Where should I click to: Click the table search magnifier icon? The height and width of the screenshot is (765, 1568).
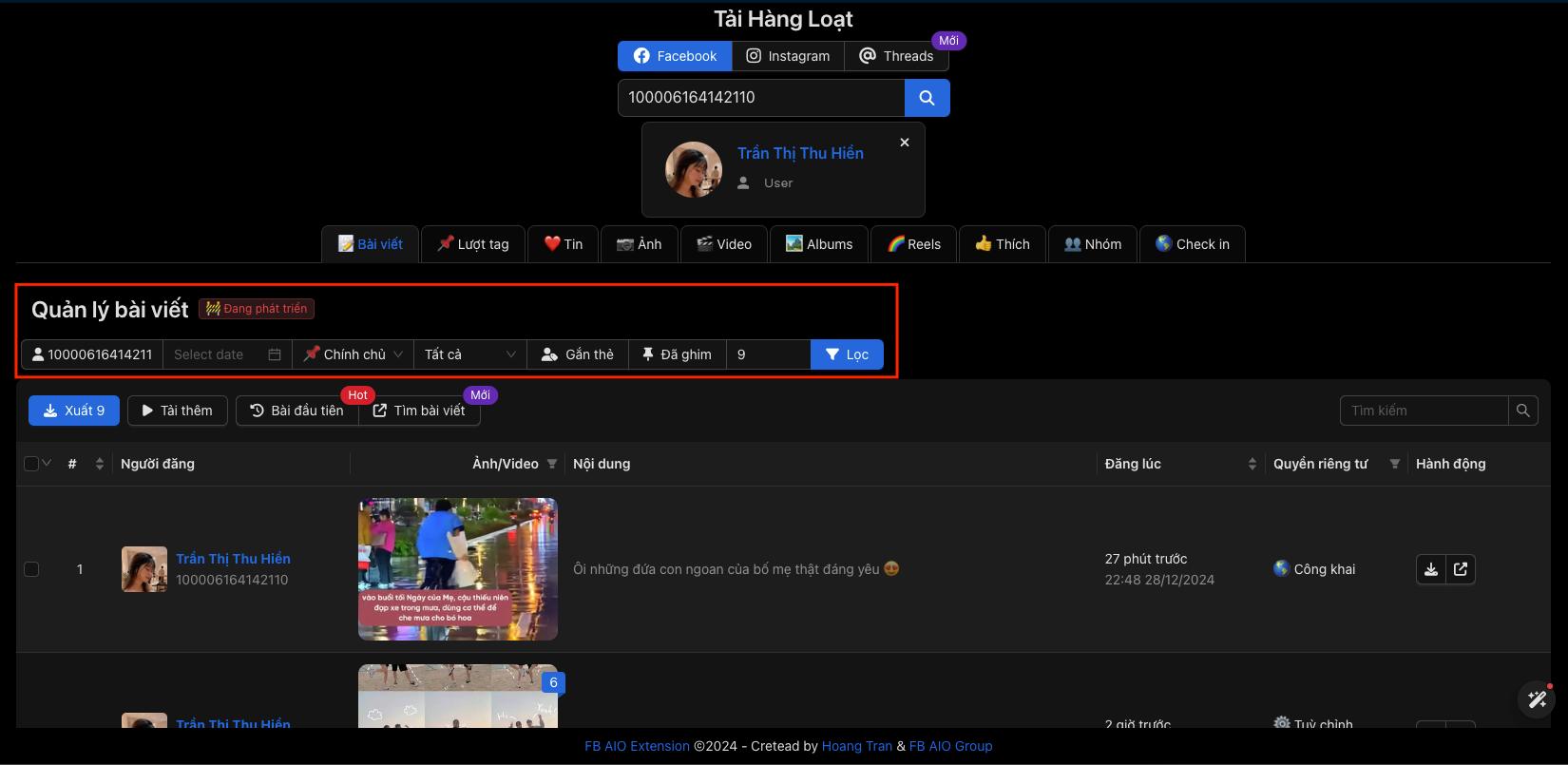click(x=1522, y=411)
